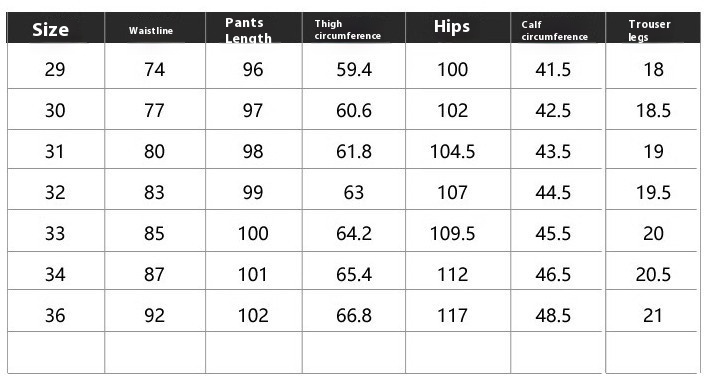Select the waistline value 77

coord(154,111)
